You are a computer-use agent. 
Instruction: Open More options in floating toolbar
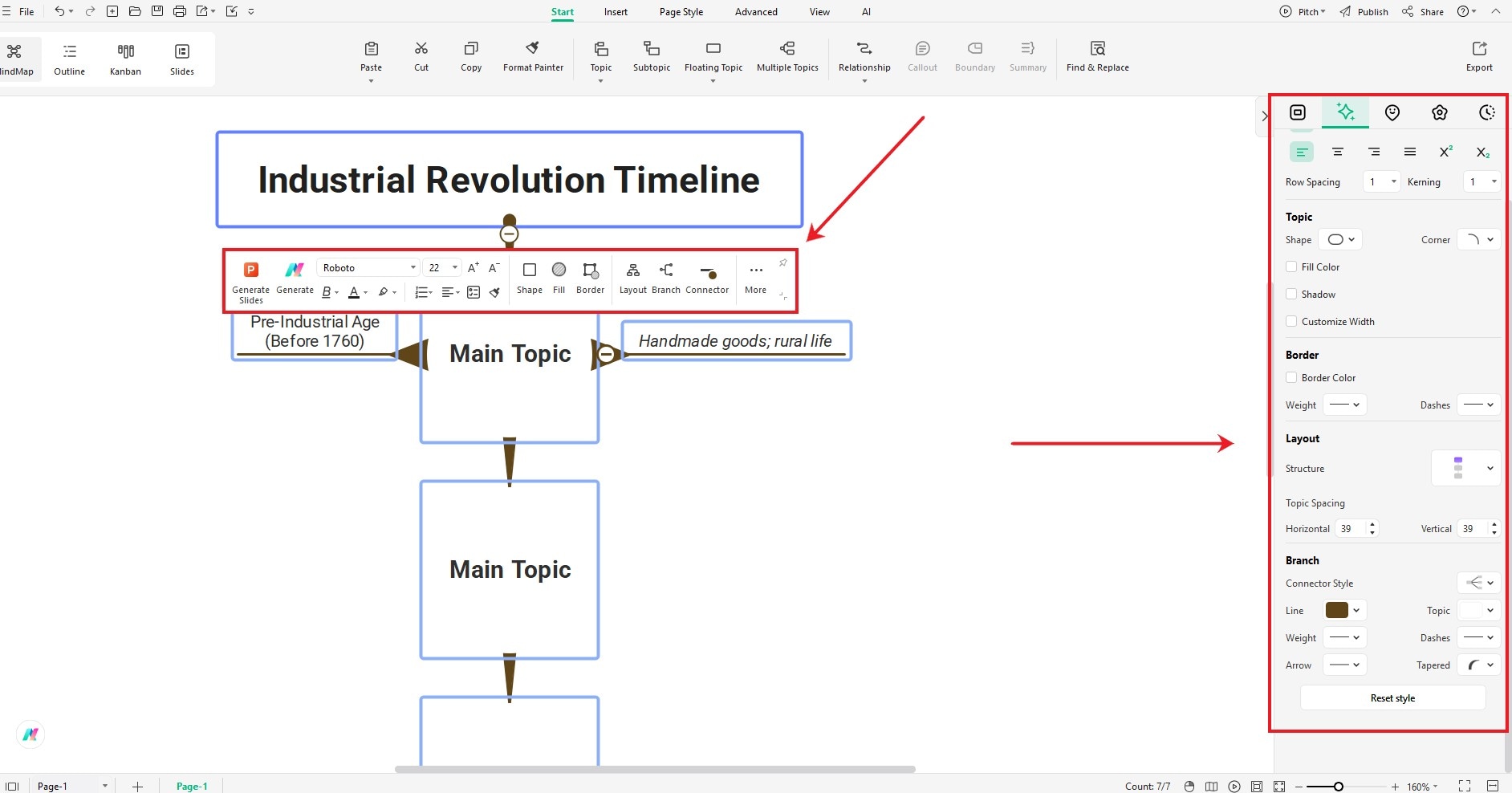point(756,278)
